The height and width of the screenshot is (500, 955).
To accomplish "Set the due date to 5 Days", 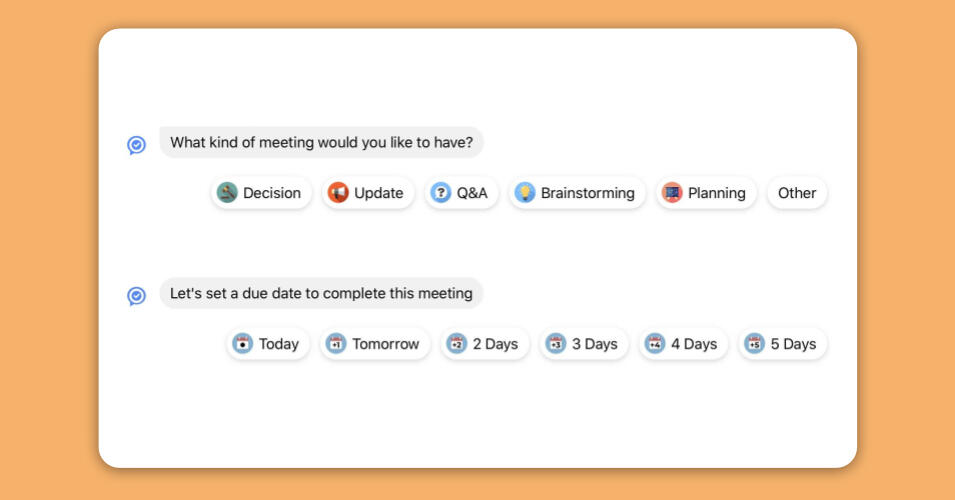I will pyautogui.click(x=794, y=344).
